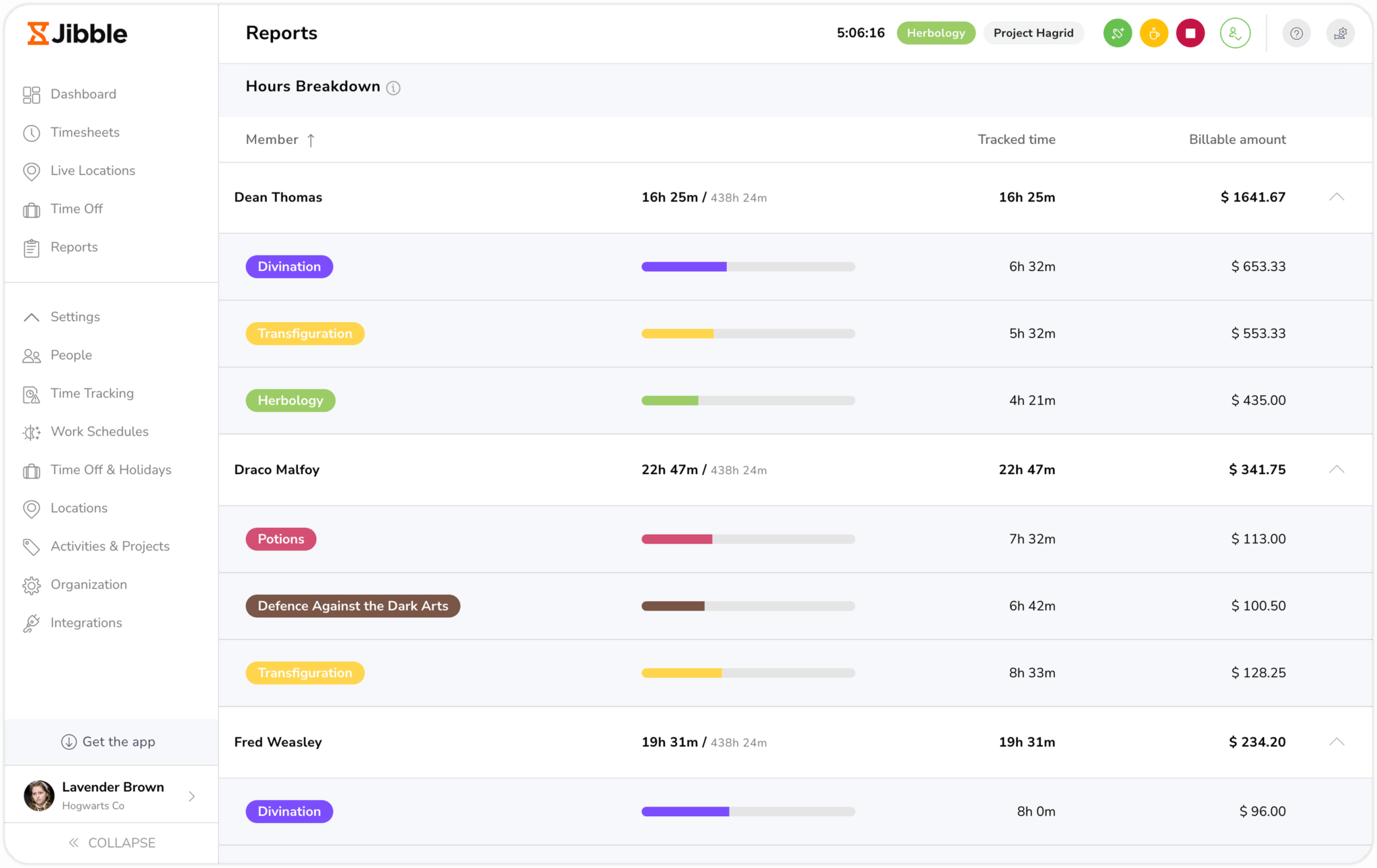Open the Timesheets section
The image size is (1377, 868).
click(x=85, y=132)
